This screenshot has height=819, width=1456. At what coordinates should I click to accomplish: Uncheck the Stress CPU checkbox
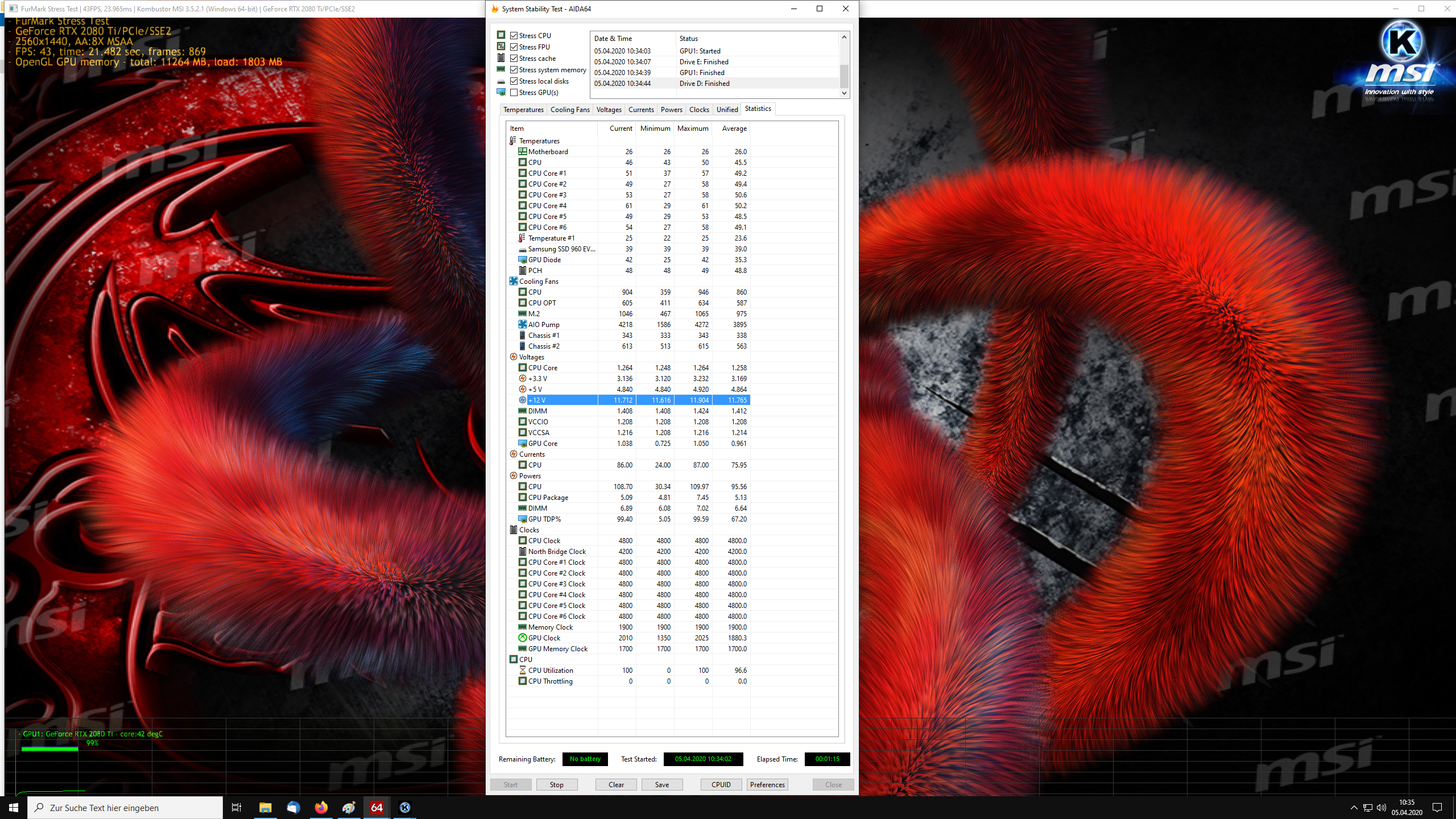coord(514,35)
